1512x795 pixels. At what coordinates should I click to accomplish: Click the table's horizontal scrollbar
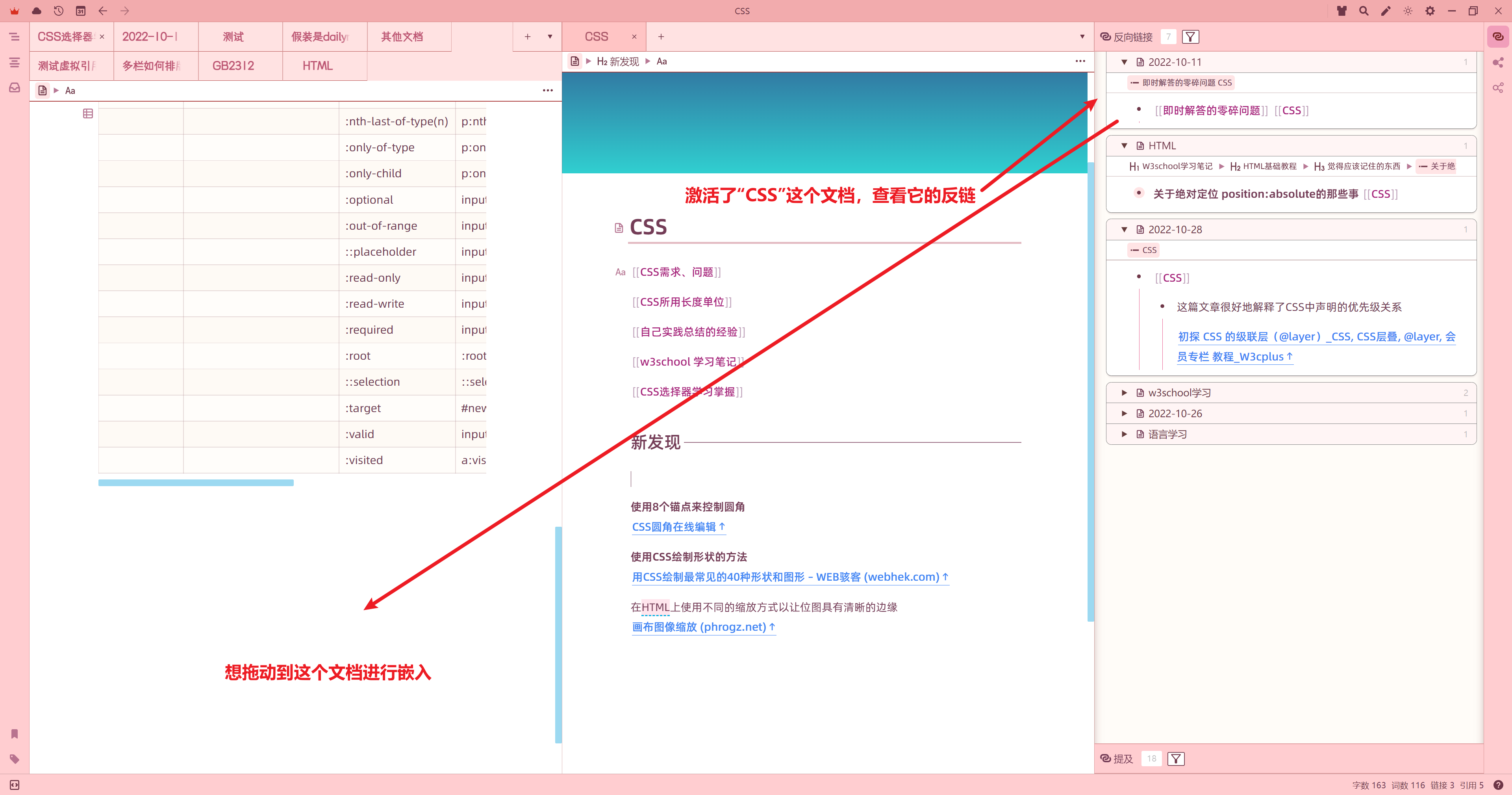click(195, 483)
